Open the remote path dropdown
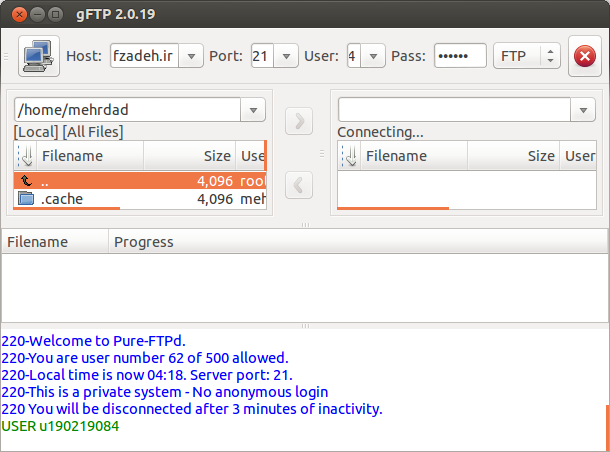Screen dimensions: 610x452 pyautogui.click(x=583, y=110)
